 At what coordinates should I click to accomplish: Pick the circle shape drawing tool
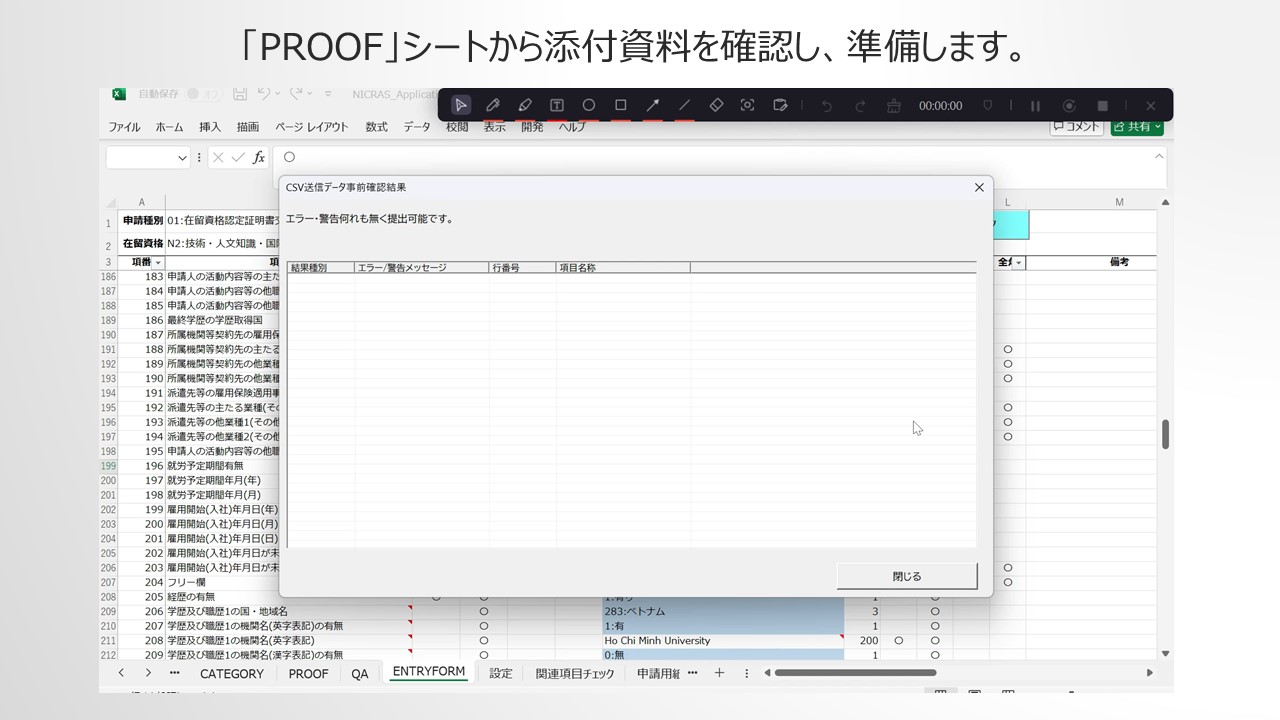coord(589,105)
